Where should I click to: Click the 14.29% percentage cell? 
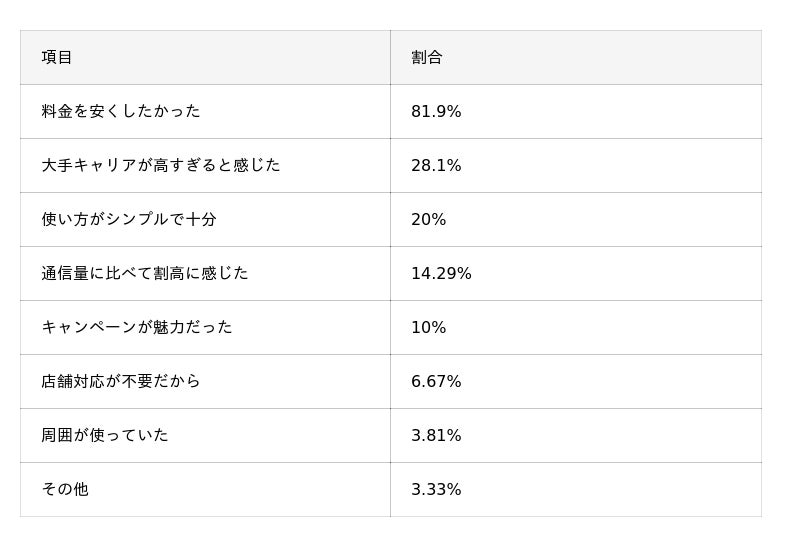click(441, 274)
